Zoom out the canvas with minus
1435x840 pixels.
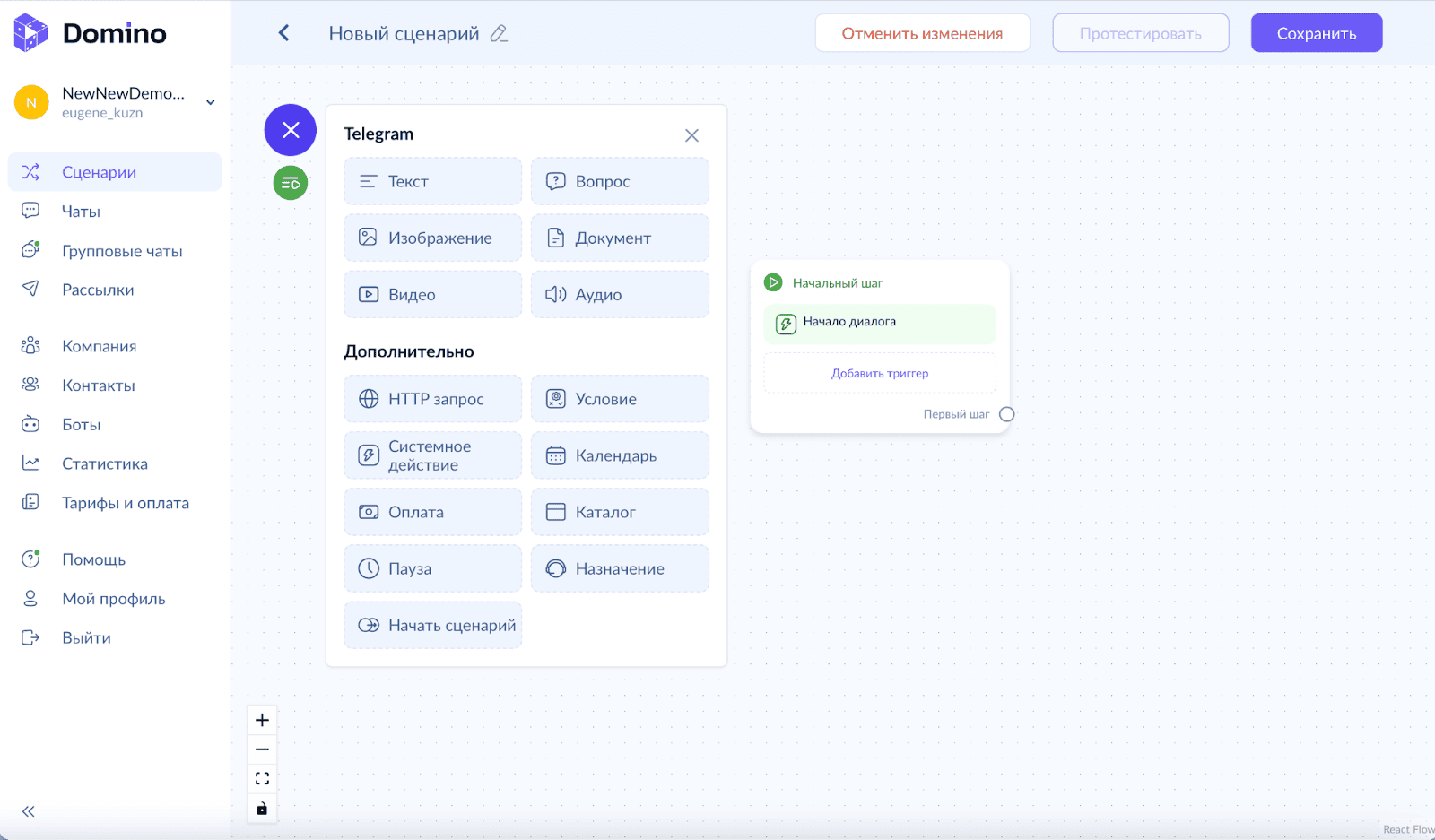click(262, 749)
